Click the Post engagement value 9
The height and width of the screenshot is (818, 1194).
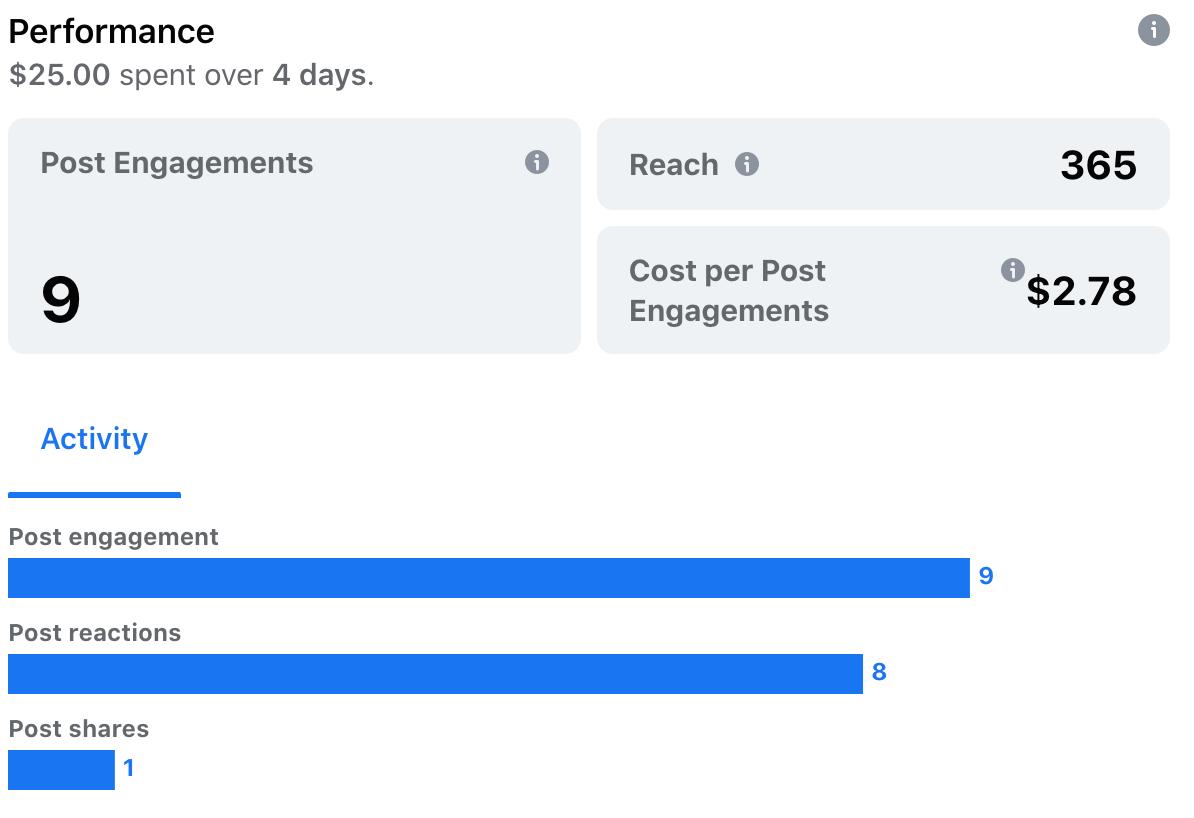pos(986,576)
